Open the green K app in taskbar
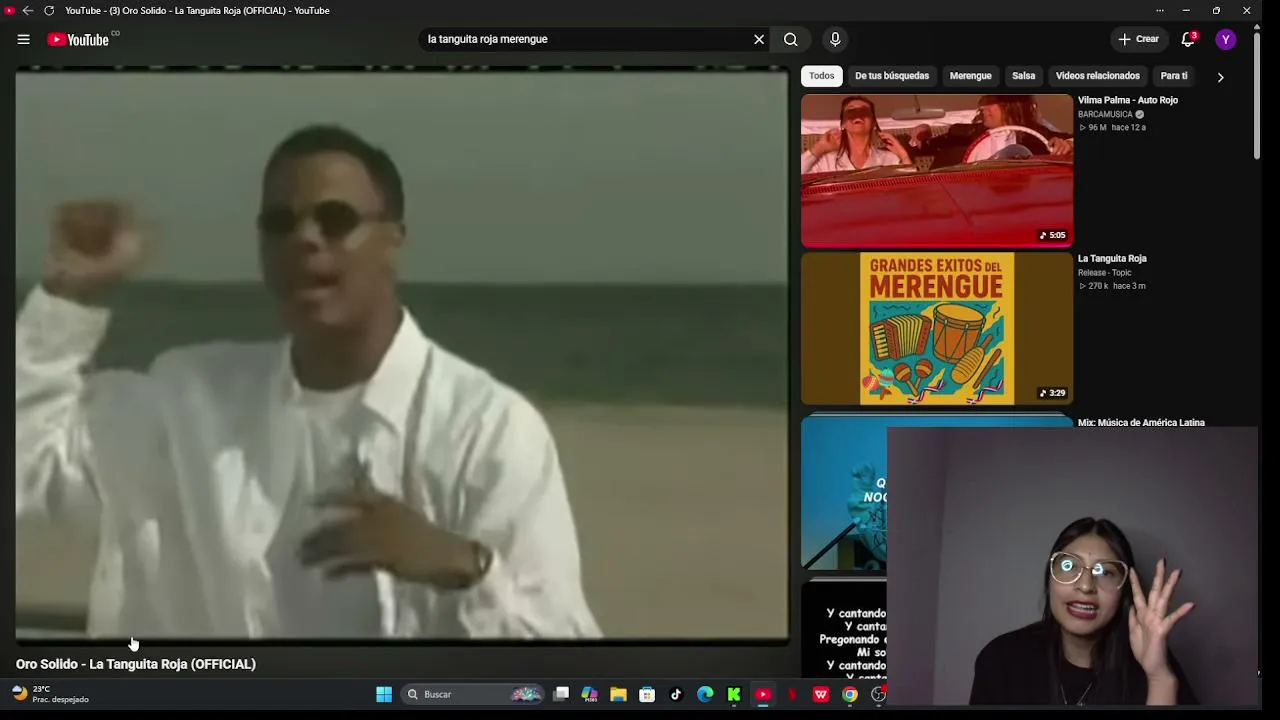 click(734, 694)
